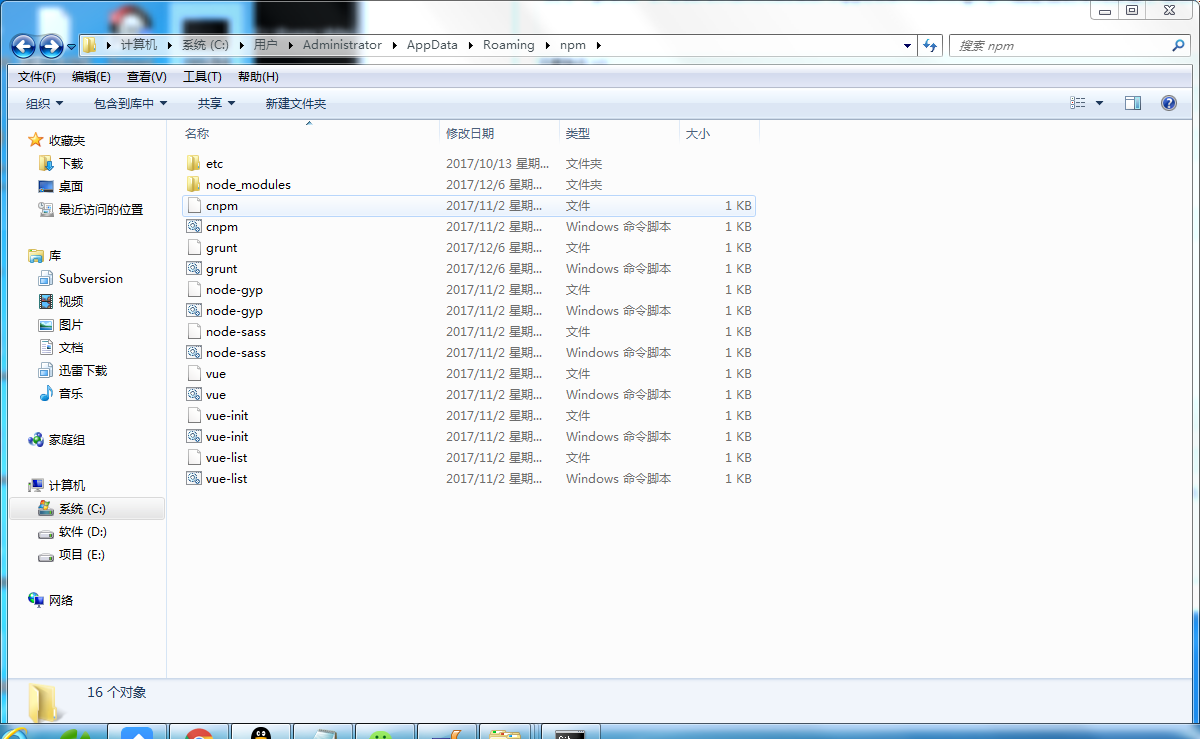Expand the 组织 dropdown menu
The height and width of the screenshot is (739, 1200).
click(44, 104)
